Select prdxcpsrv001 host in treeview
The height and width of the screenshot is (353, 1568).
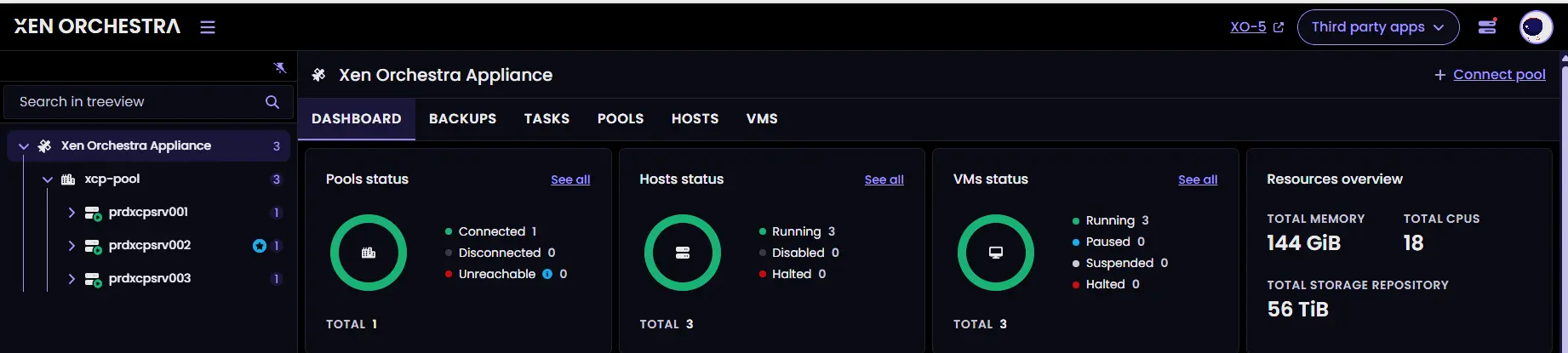[x=148, y=212]
